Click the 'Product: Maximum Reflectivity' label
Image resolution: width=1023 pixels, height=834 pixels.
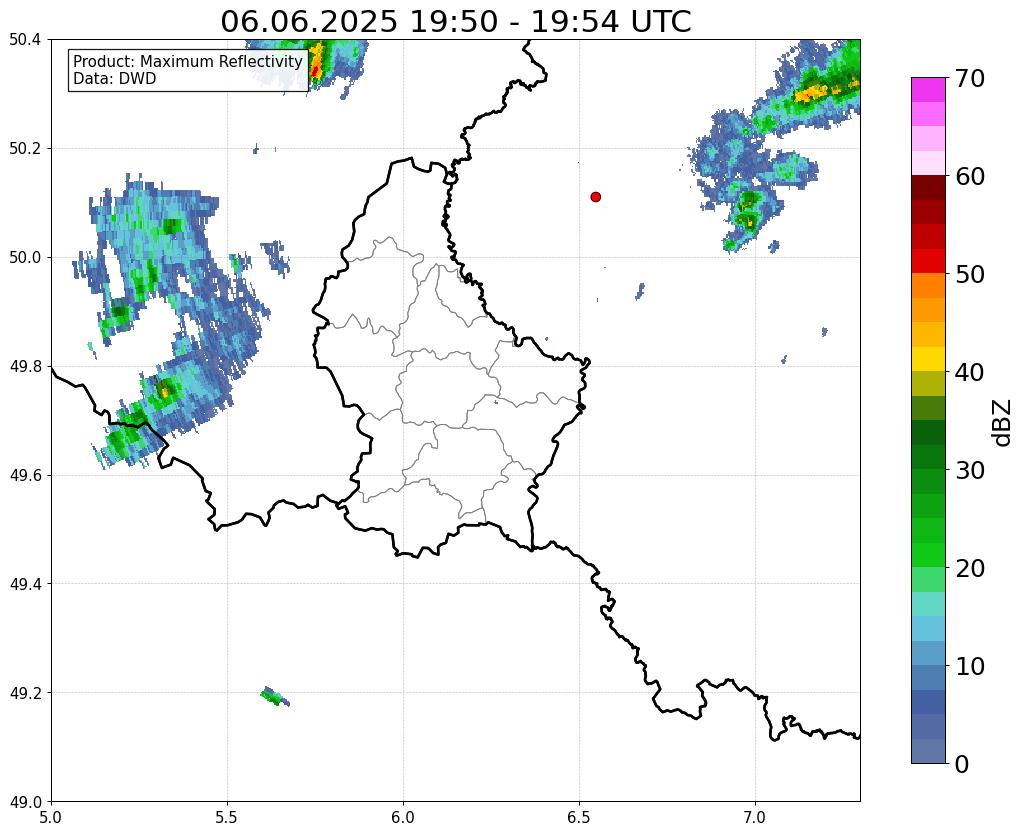(188, 61)
